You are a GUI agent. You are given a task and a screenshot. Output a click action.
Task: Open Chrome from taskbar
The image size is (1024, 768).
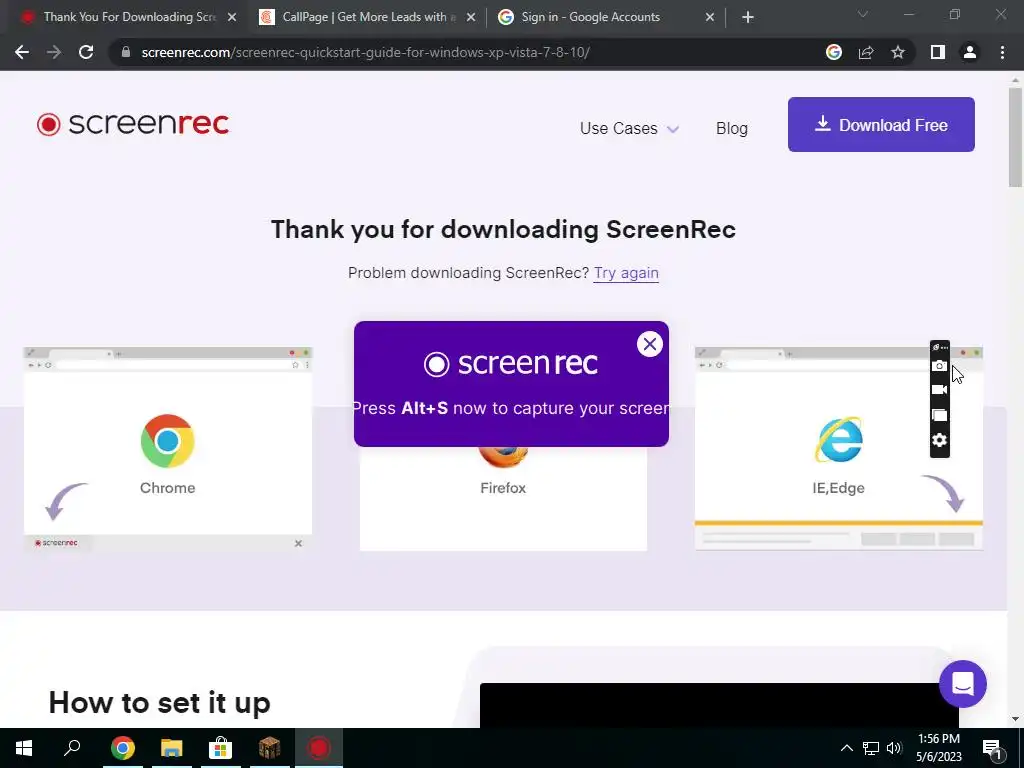pyautogui.click(x=123, y=748)
